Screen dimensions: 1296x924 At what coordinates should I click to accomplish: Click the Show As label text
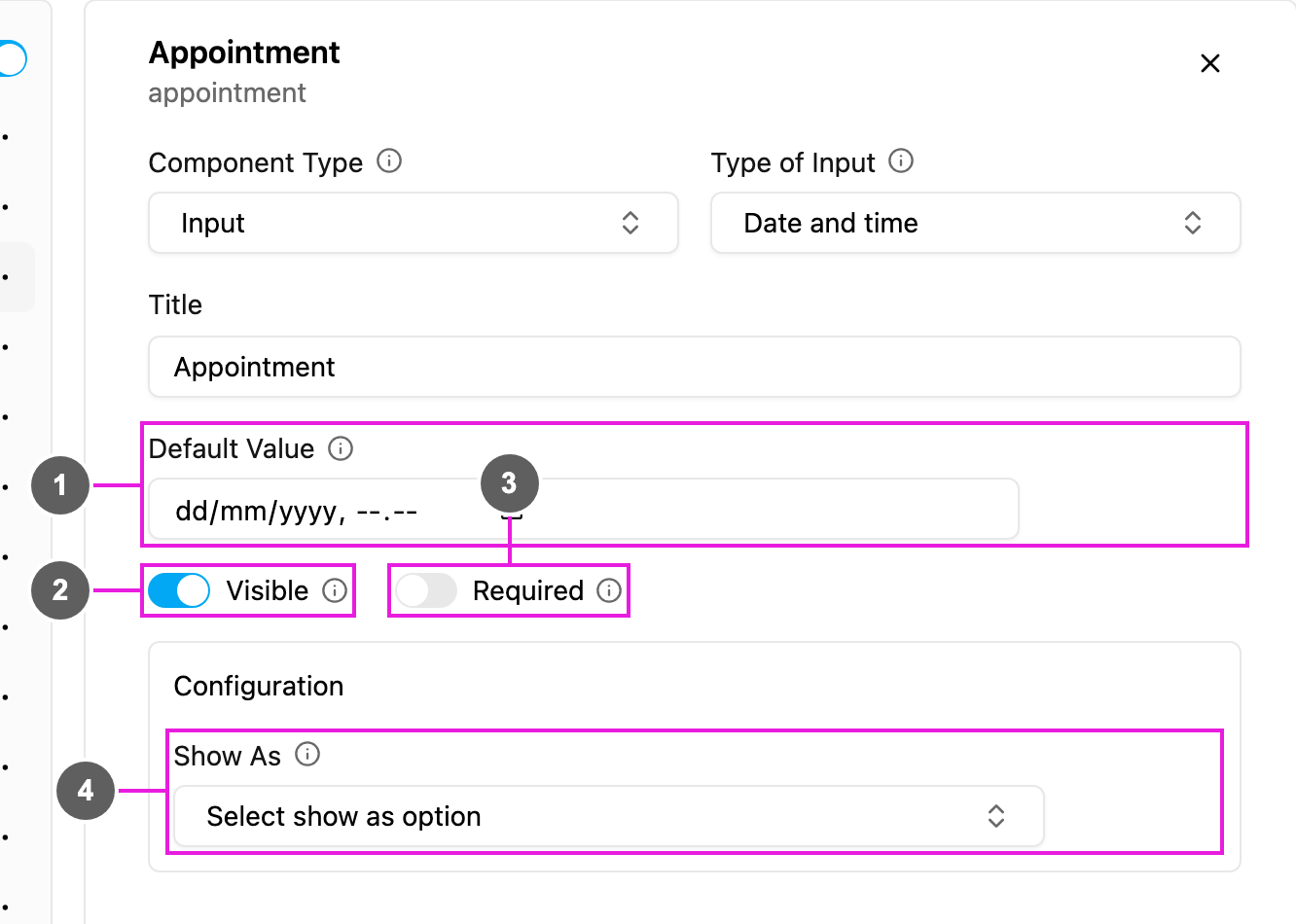(x=228, y=757)
